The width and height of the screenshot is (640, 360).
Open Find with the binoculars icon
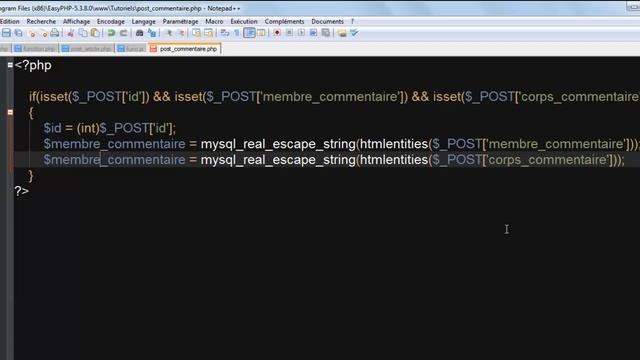pyautogui.click(x=140, y=33)
